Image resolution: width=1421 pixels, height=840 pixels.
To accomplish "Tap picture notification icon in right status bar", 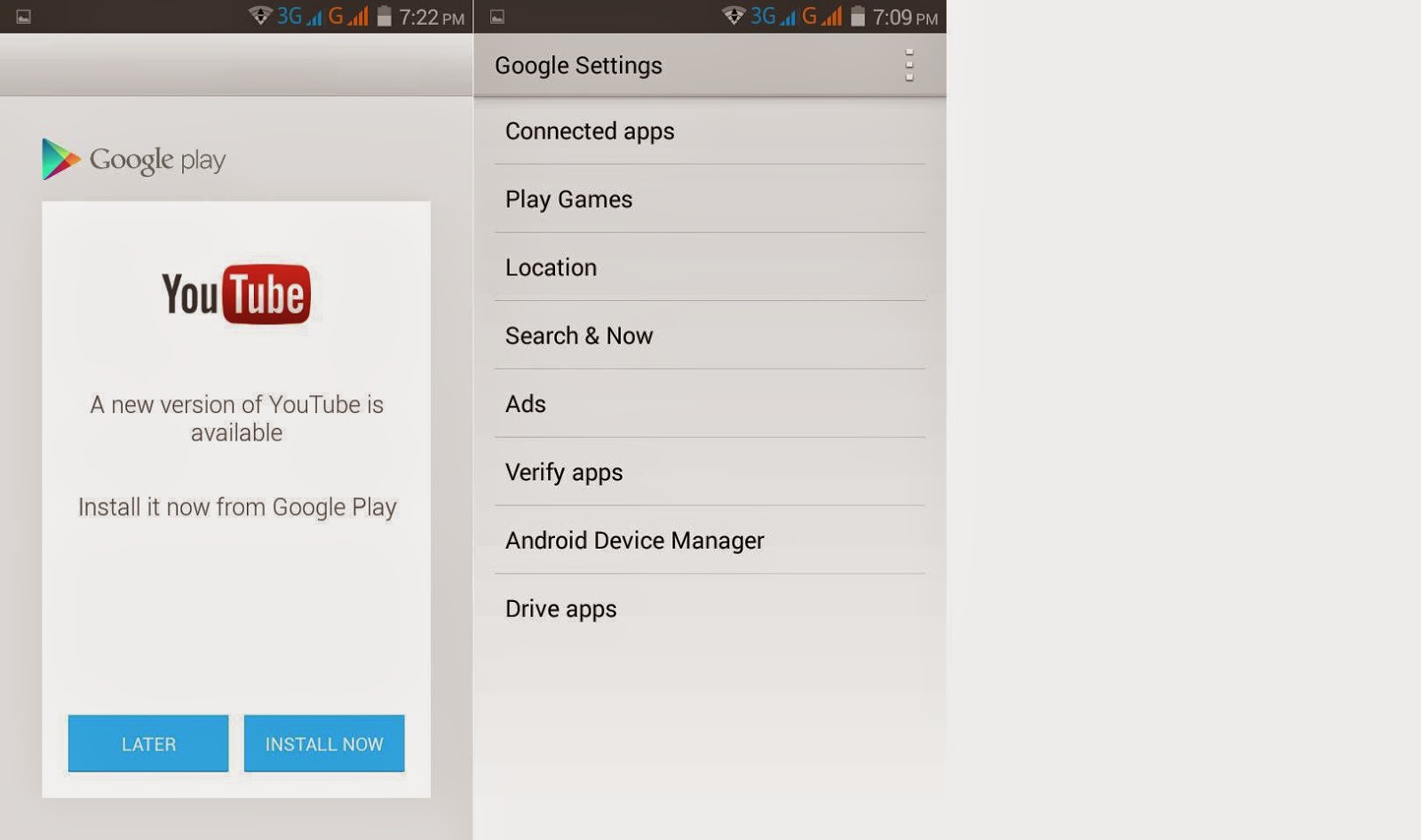I will coord(497,17).
